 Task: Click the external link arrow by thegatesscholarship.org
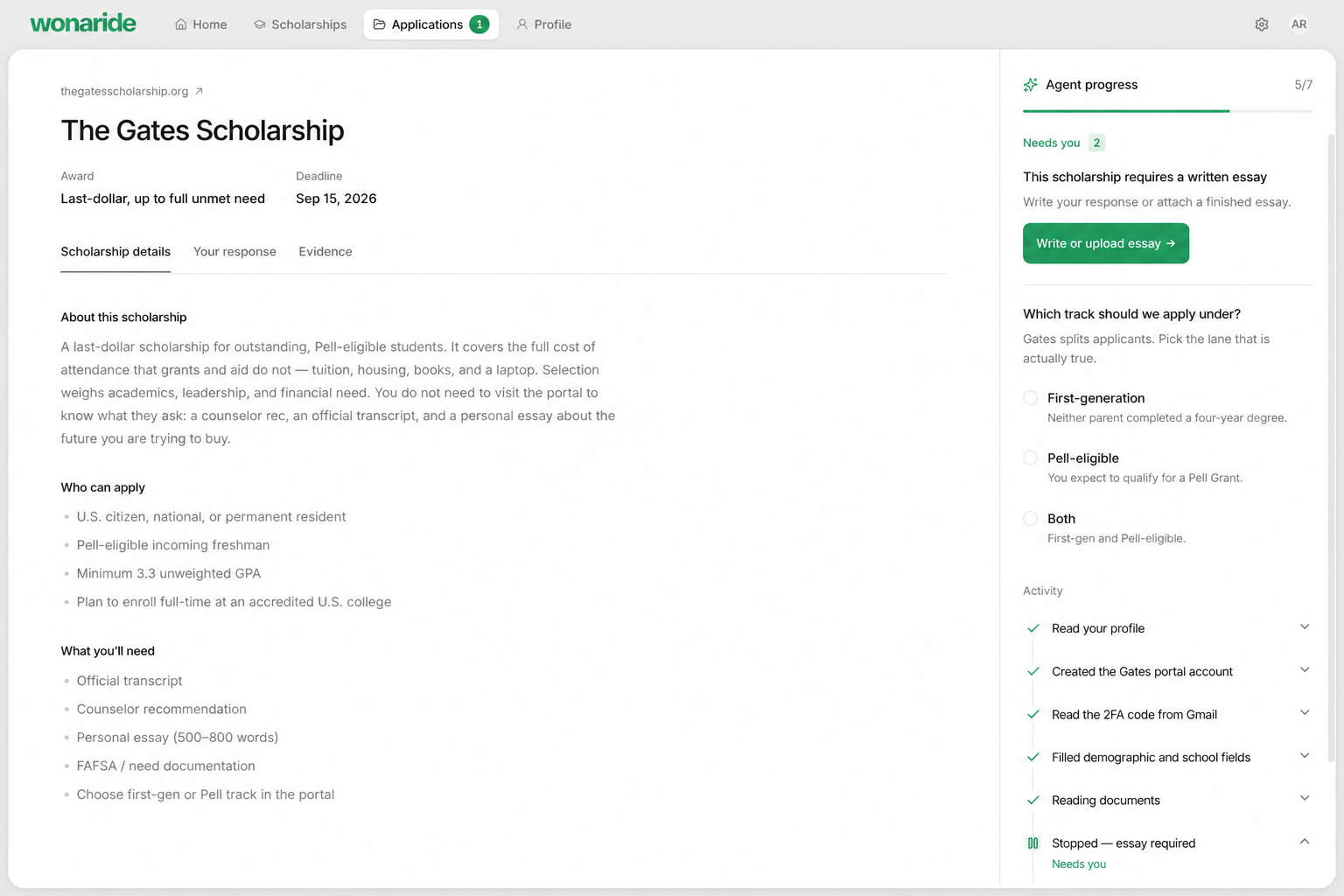tap(199, 91)
